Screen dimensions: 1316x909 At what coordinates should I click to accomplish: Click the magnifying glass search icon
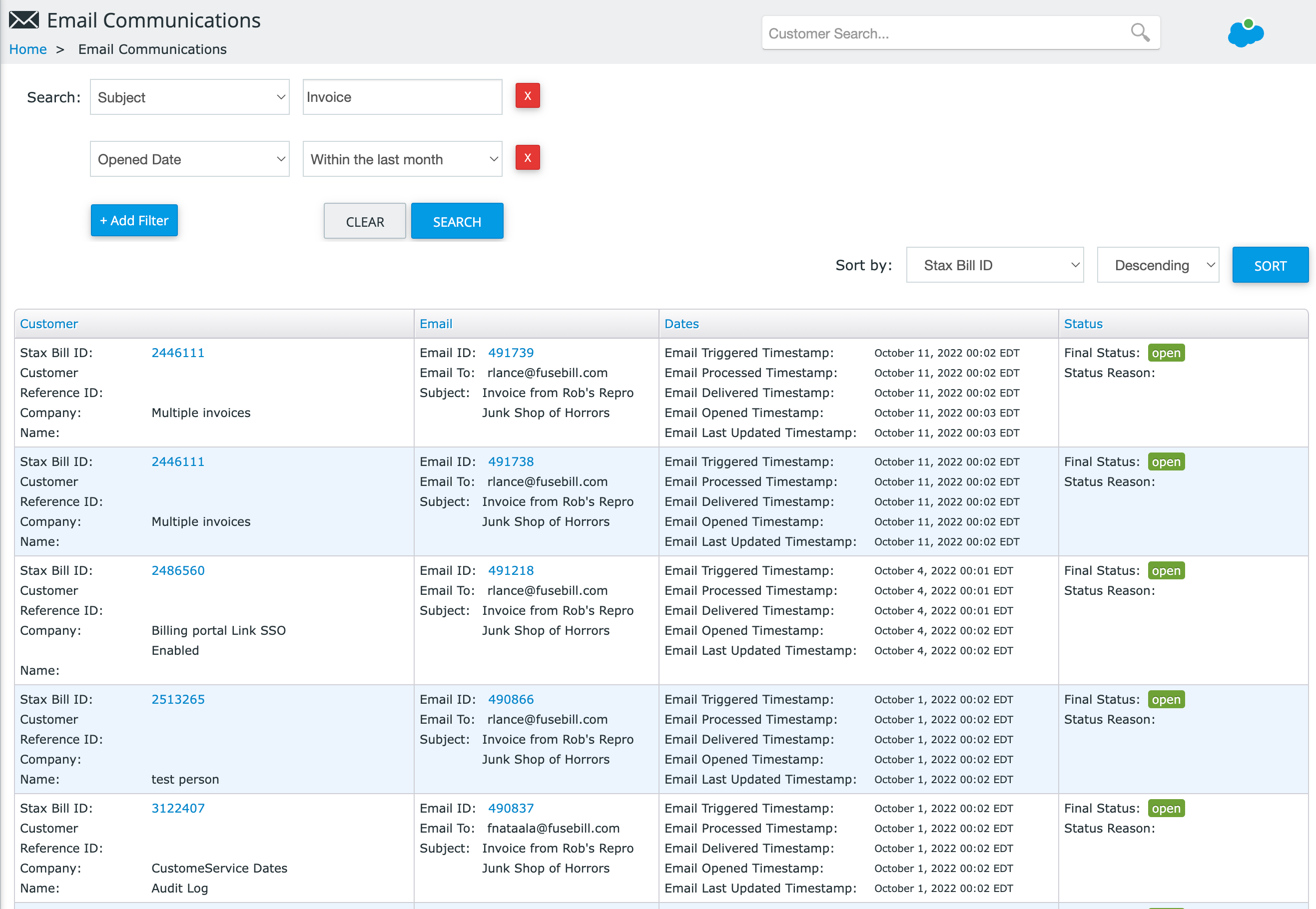[1140, 32]
